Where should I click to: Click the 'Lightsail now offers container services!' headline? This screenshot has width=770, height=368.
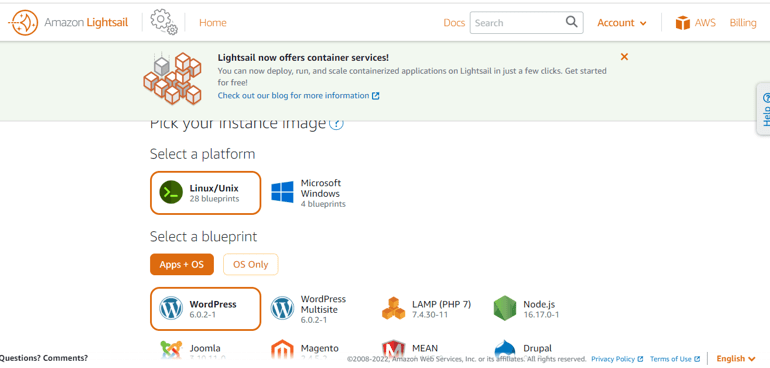303,57
